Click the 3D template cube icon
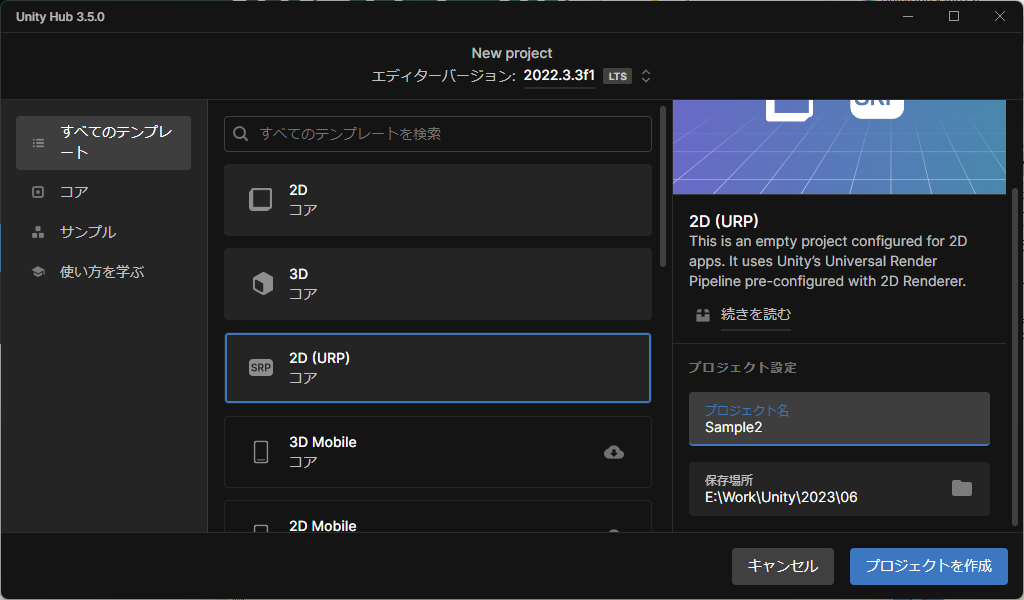 [263, 284]
